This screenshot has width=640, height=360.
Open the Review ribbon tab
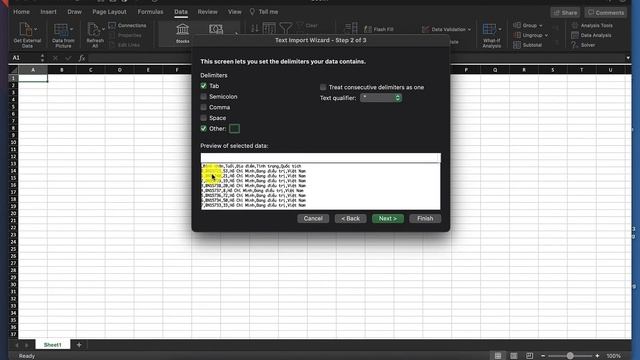[x=207, y=12]
